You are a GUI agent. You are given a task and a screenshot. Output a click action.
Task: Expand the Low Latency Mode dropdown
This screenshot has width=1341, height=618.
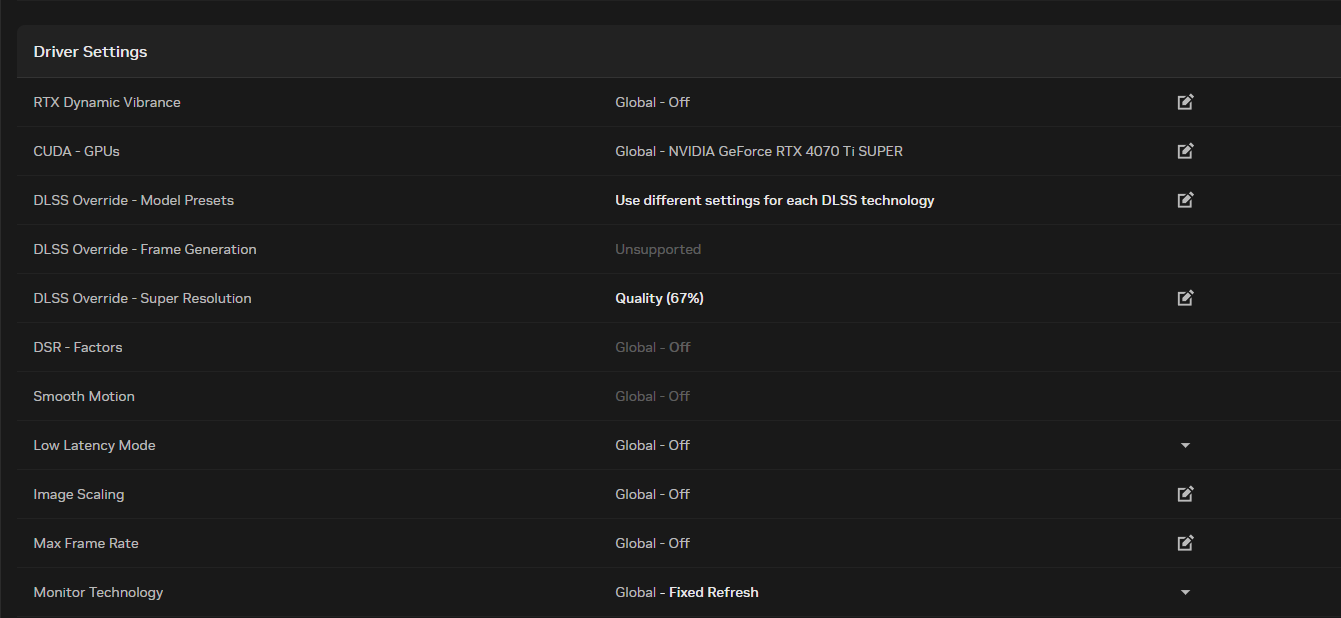1185,445
